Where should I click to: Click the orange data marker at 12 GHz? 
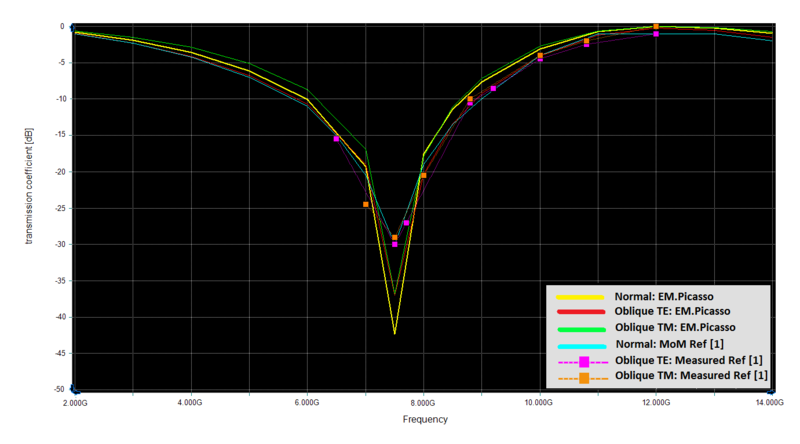656,27
